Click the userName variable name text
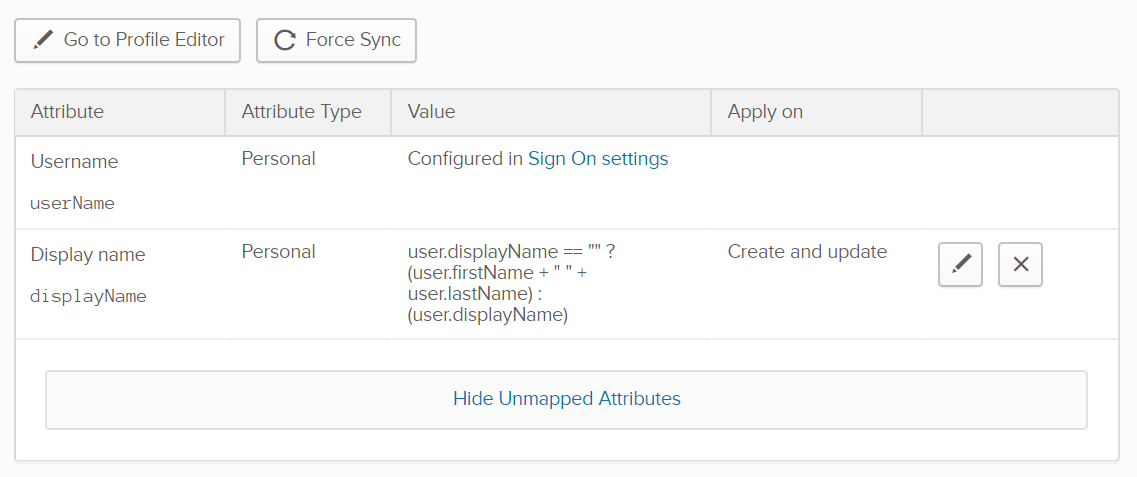This screenshot has width=1137, height=477. [x=72, y=204]
